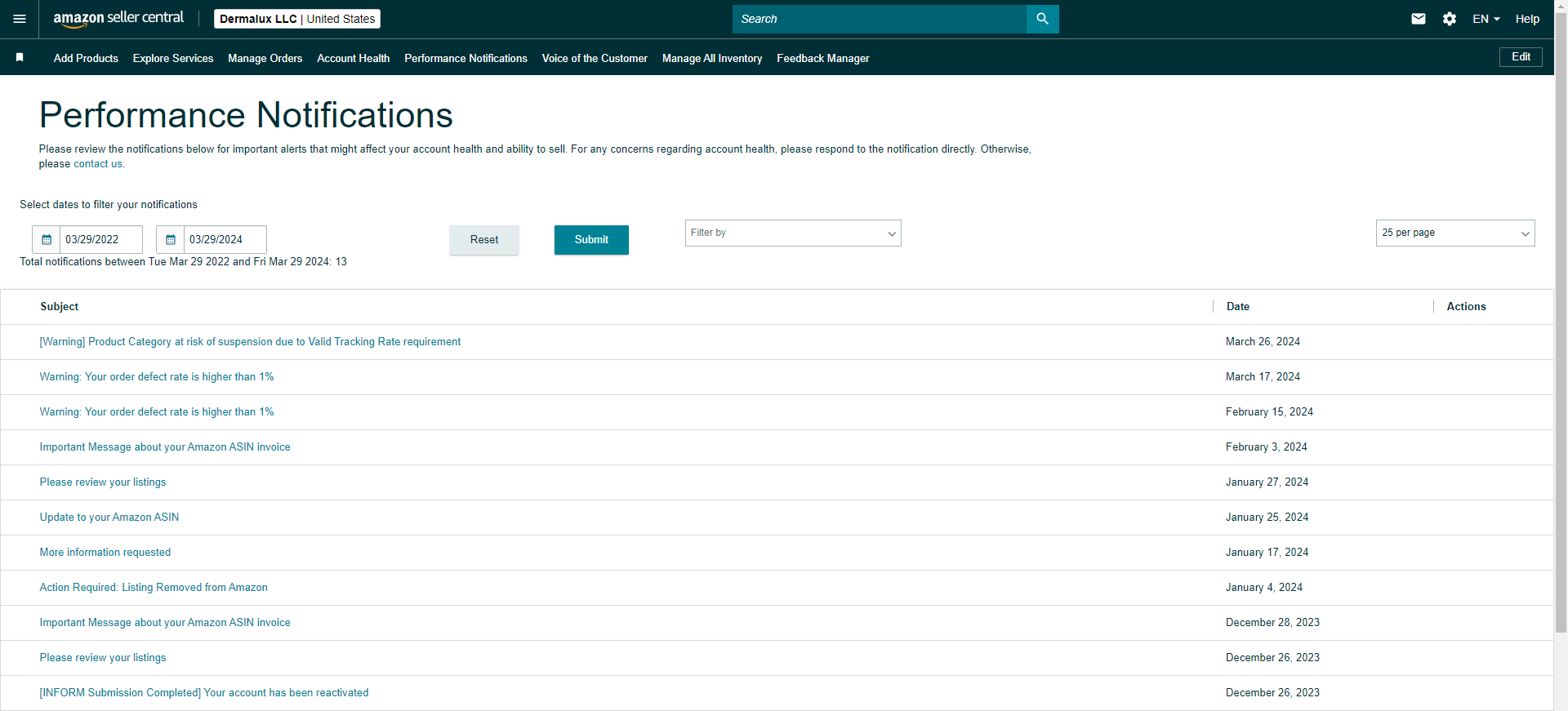Click the start date field 03/29/2022
The image size is (1568, 711).
[x=101, y=239]
